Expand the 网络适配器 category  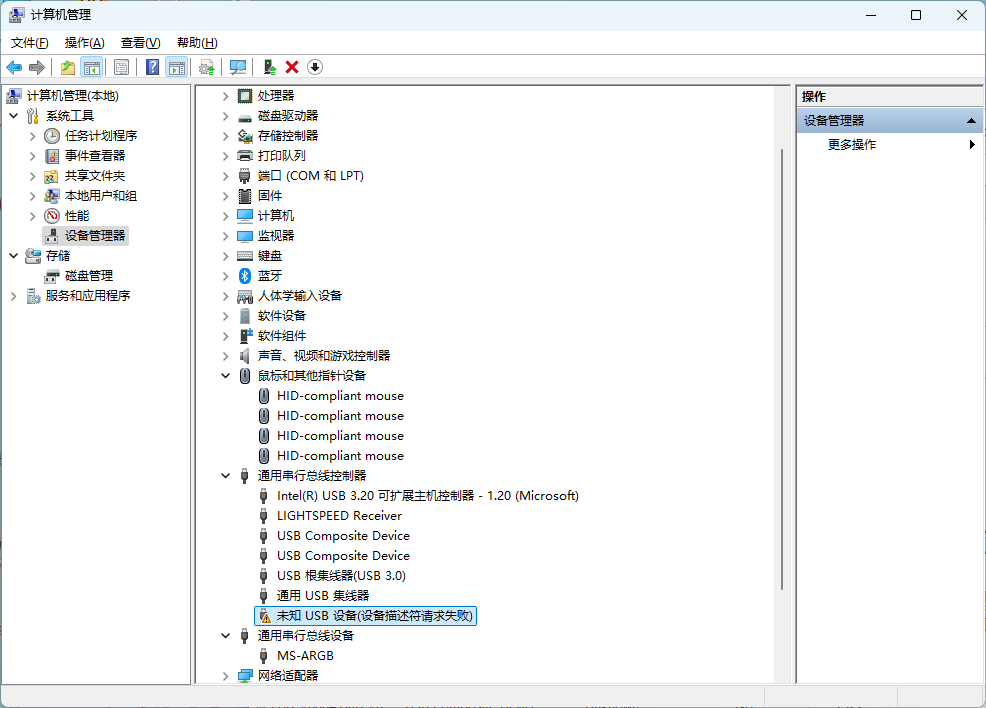click(225, 676)
